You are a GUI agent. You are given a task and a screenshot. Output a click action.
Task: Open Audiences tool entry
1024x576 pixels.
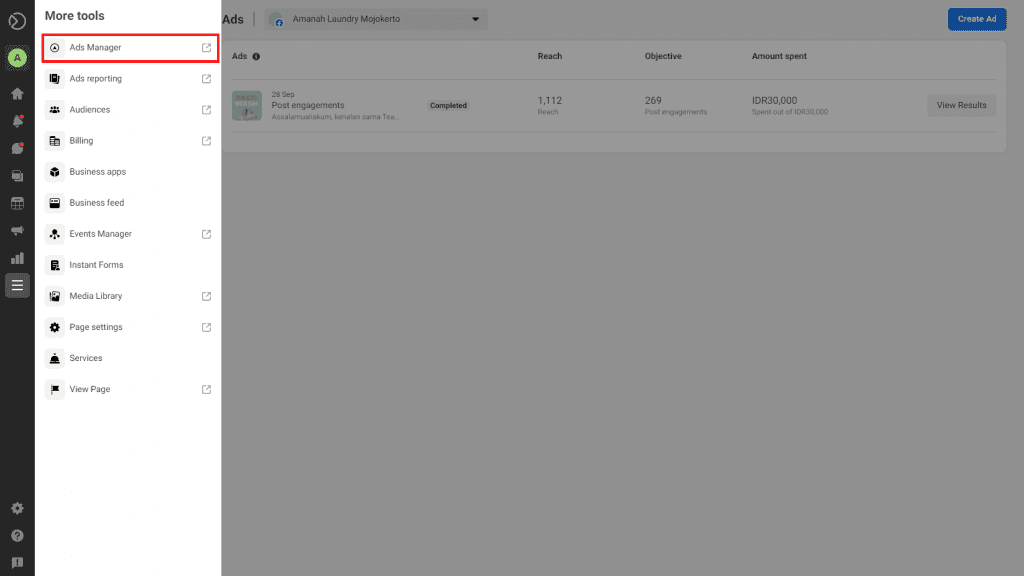[130, 110]
